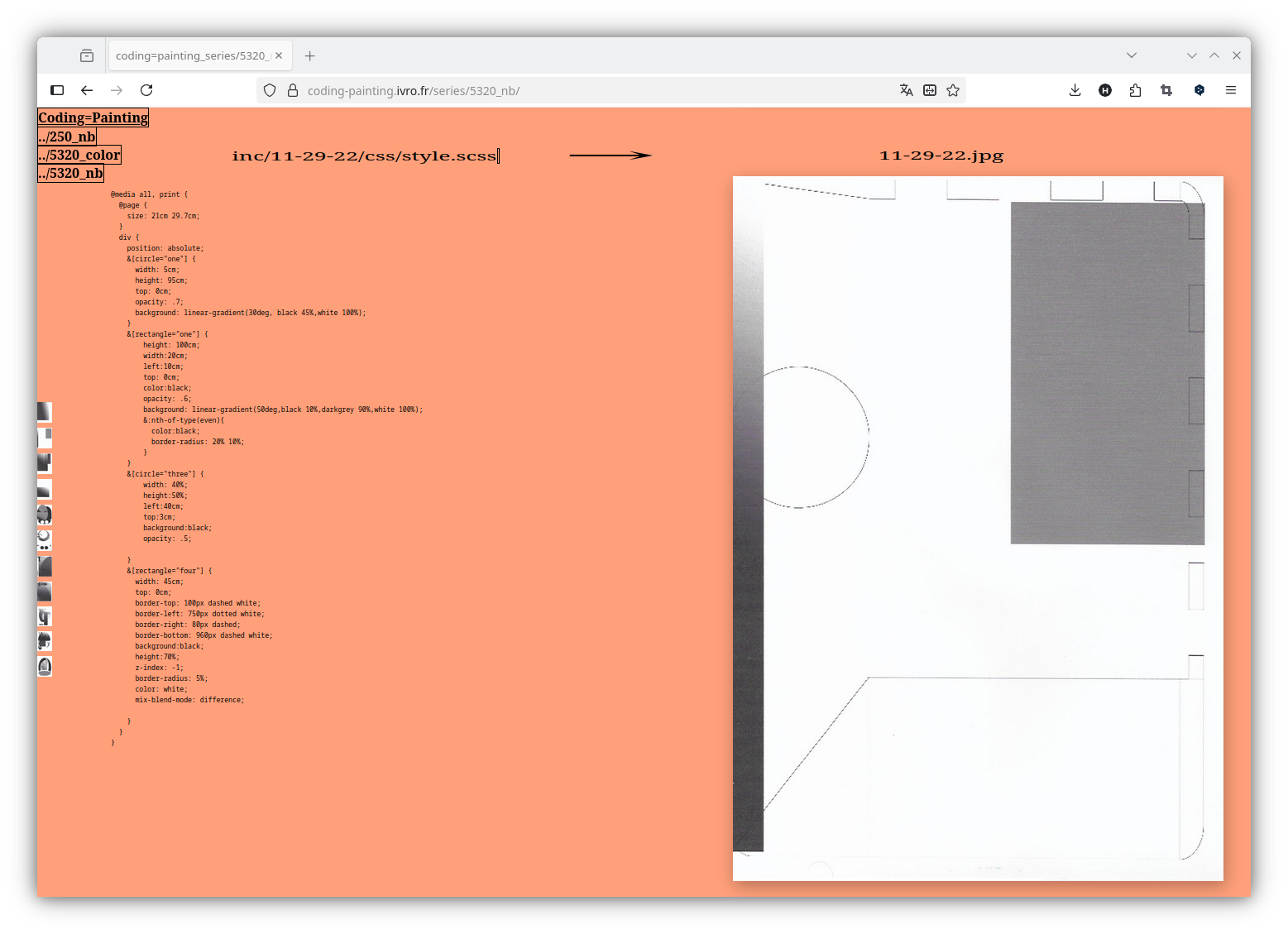This screenshot has height=934, width=1288.
Task: Select the coding=painting_series/5320 tab
Action: (190, 55)
